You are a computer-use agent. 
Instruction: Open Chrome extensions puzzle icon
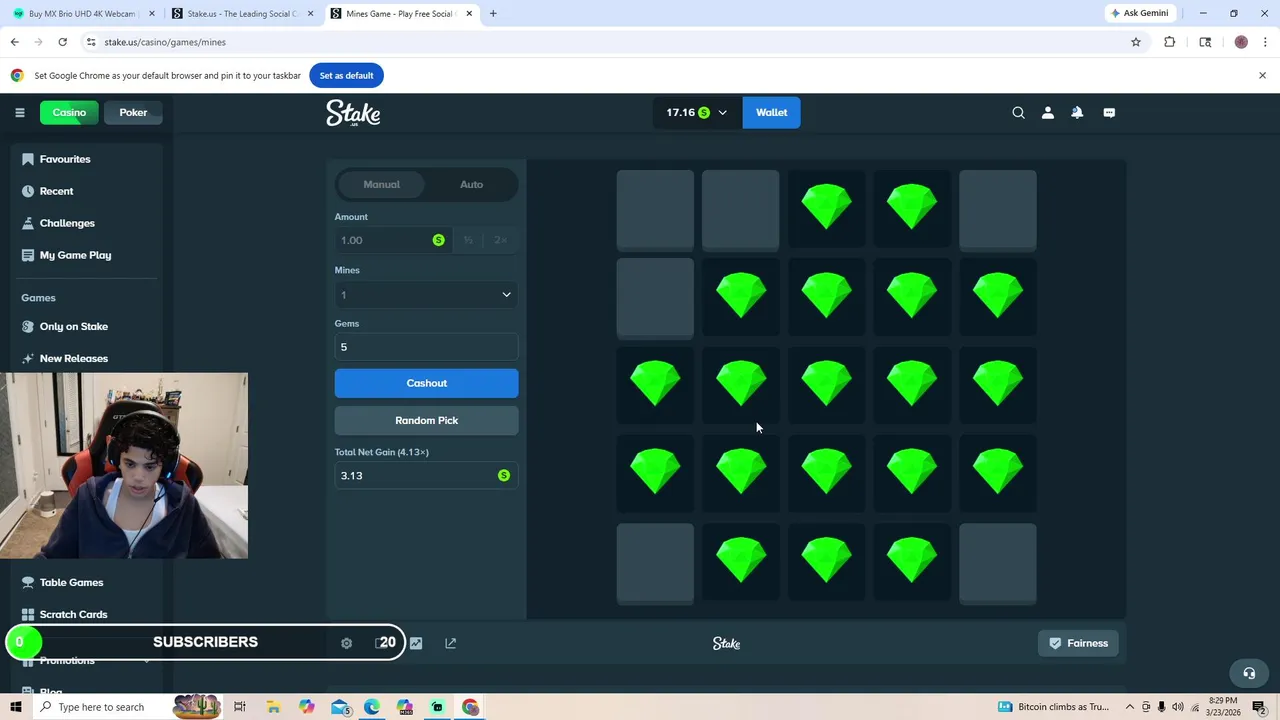pyautogui.click(x=1169, y=42)
